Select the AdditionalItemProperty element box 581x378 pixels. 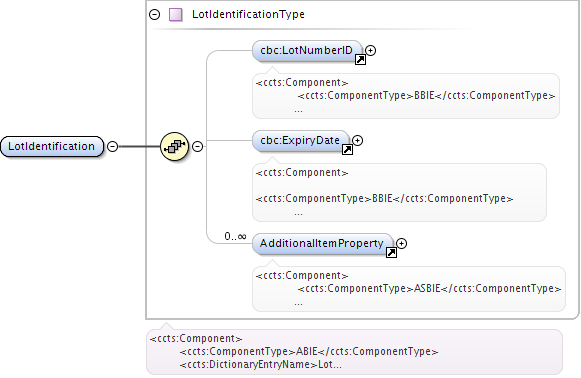point(323,244)
